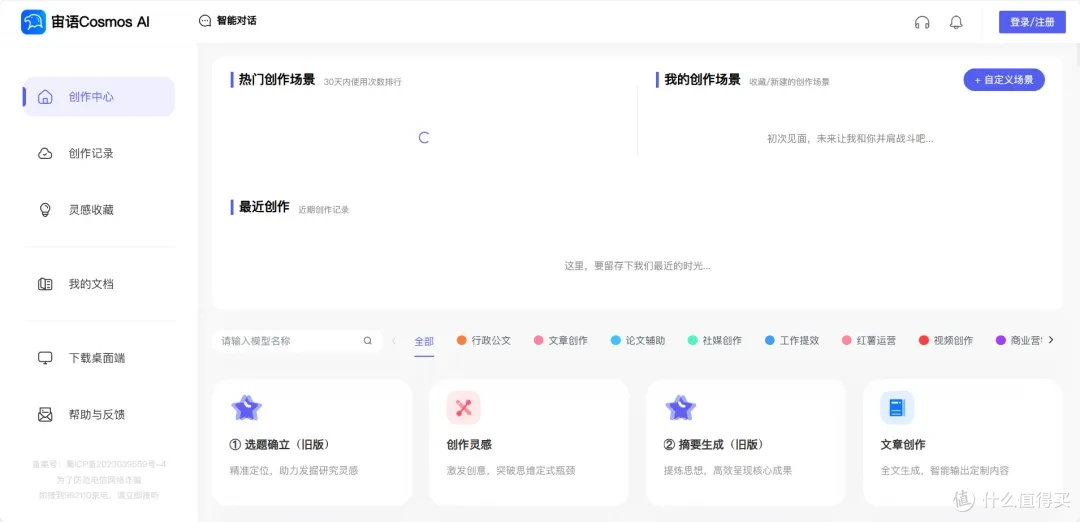
Task: Select the 工作提效 category tab
Action: point(792,340)
